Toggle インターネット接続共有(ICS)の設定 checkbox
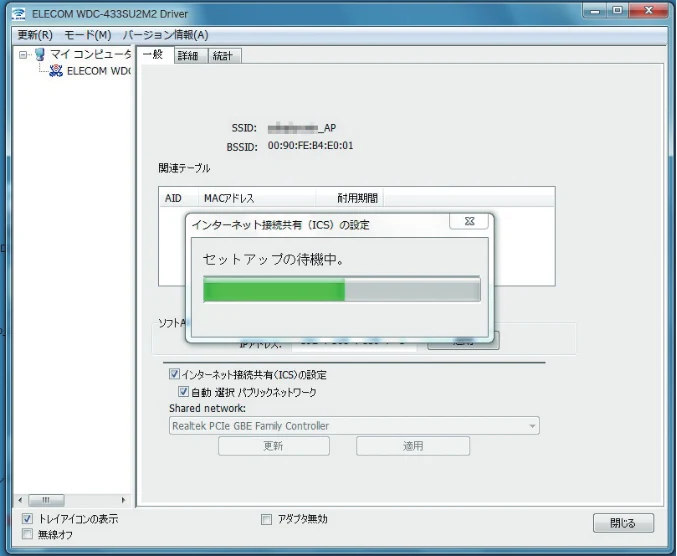Image resolution: width=677 pixels, height=556 pixels. (174, 374)
